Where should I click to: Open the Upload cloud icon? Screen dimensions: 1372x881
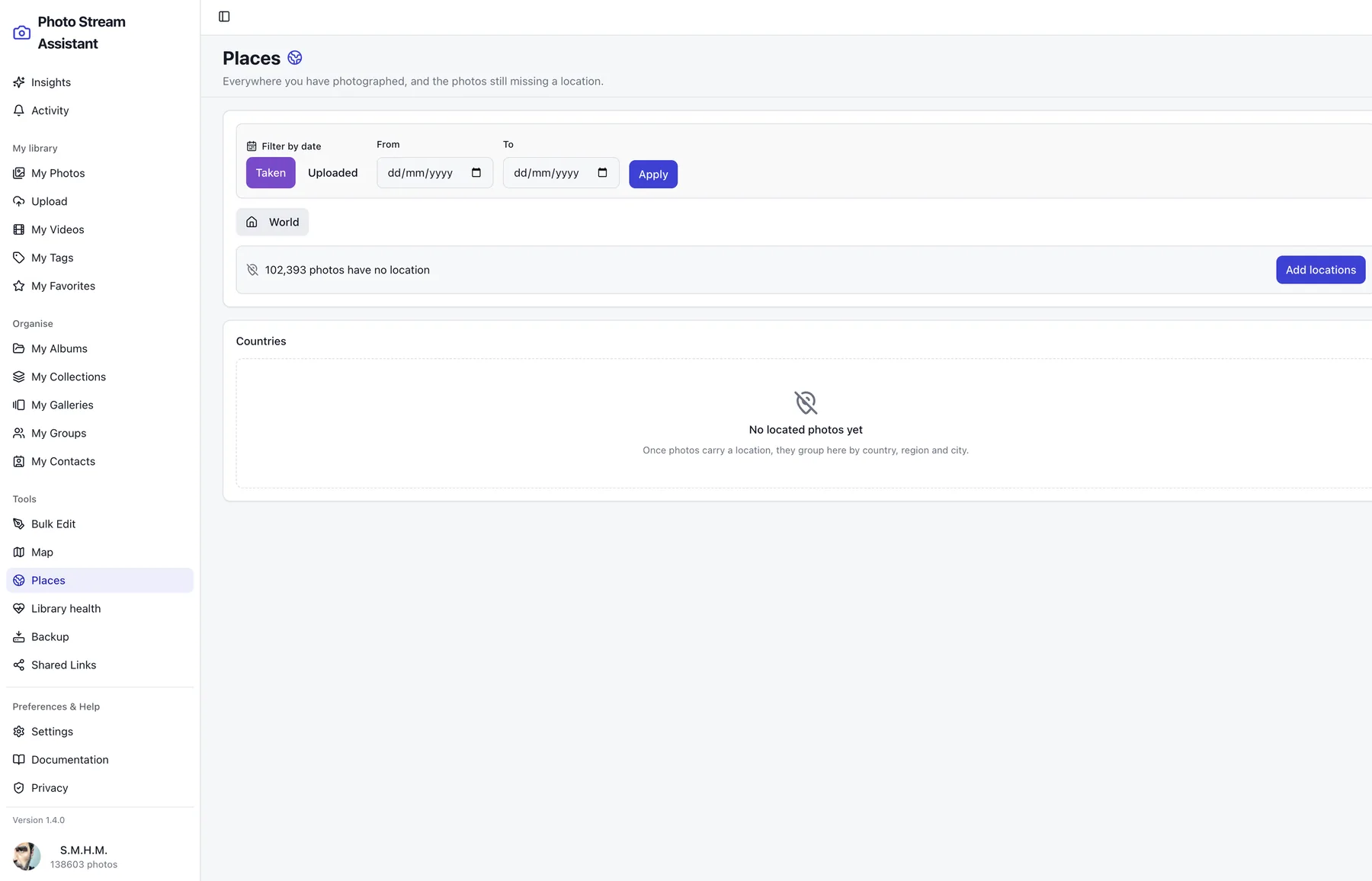[x=19, y=201]
